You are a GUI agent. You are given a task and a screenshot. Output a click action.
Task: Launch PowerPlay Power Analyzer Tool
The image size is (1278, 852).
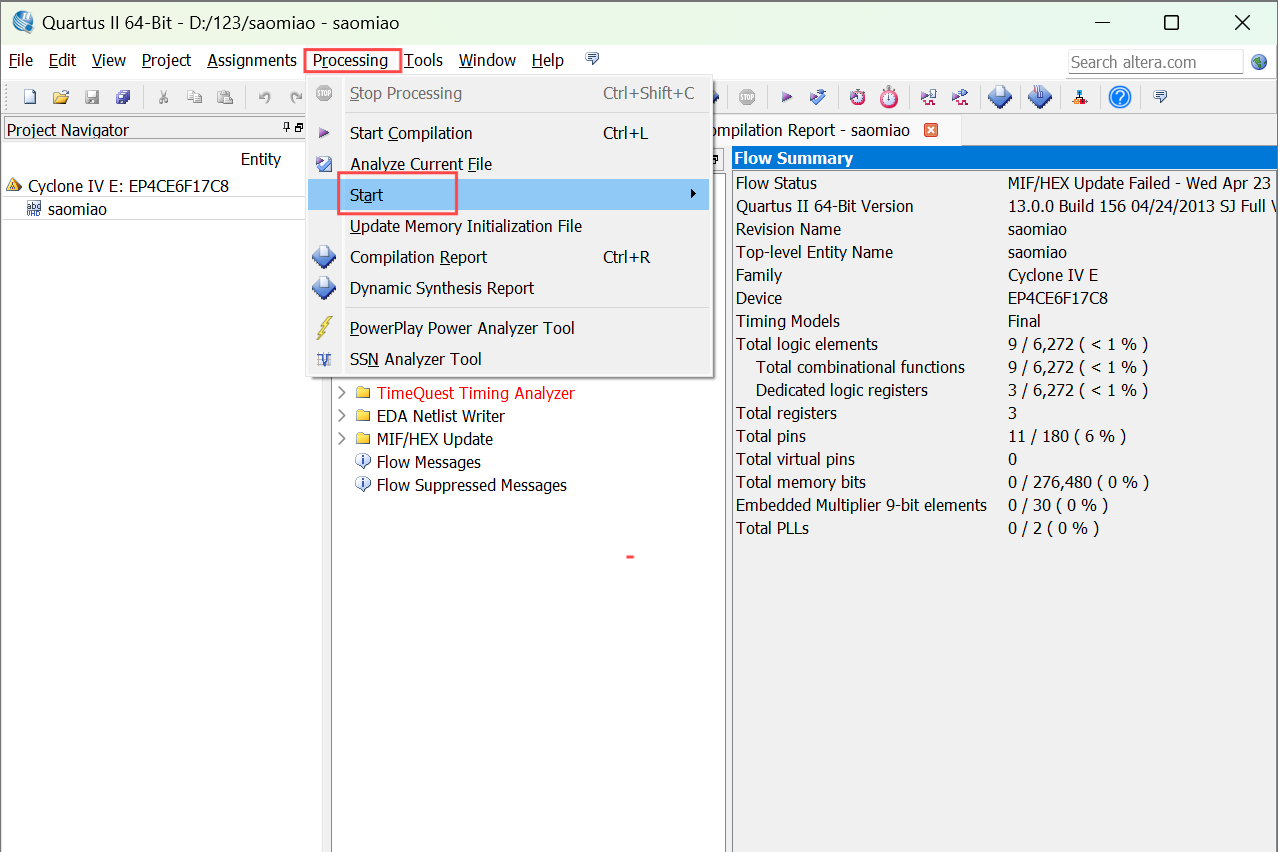[508, 328]
